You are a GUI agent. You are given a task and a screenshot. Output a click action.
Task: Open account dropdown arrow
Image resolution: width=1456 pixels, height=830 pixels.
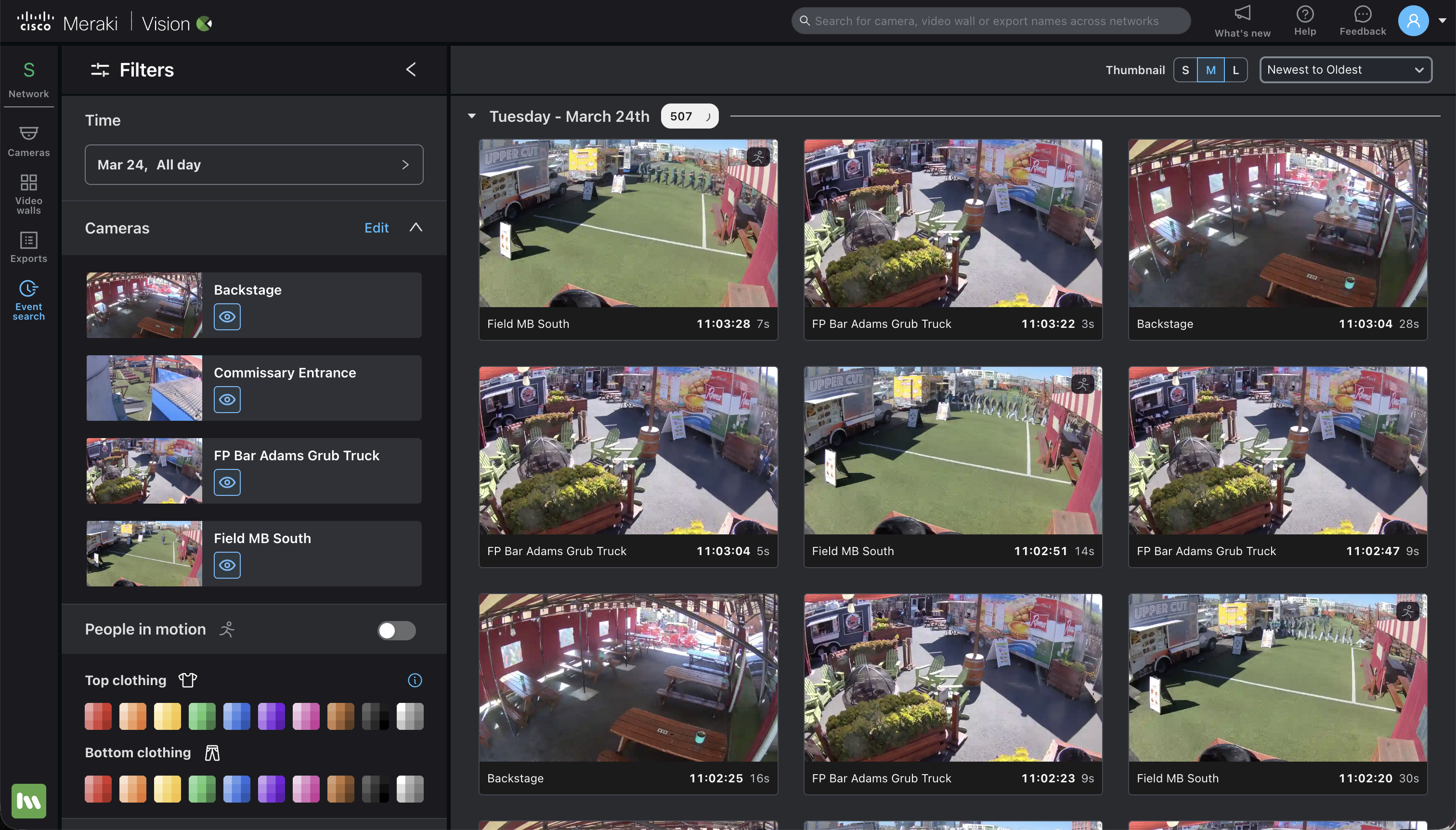[x=1442, y=21]
